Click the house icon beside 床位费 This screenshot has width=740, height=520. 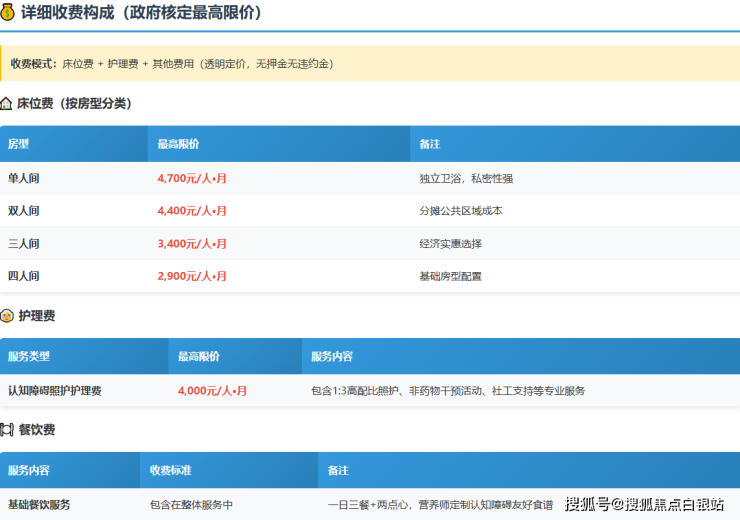pos(7,103)
